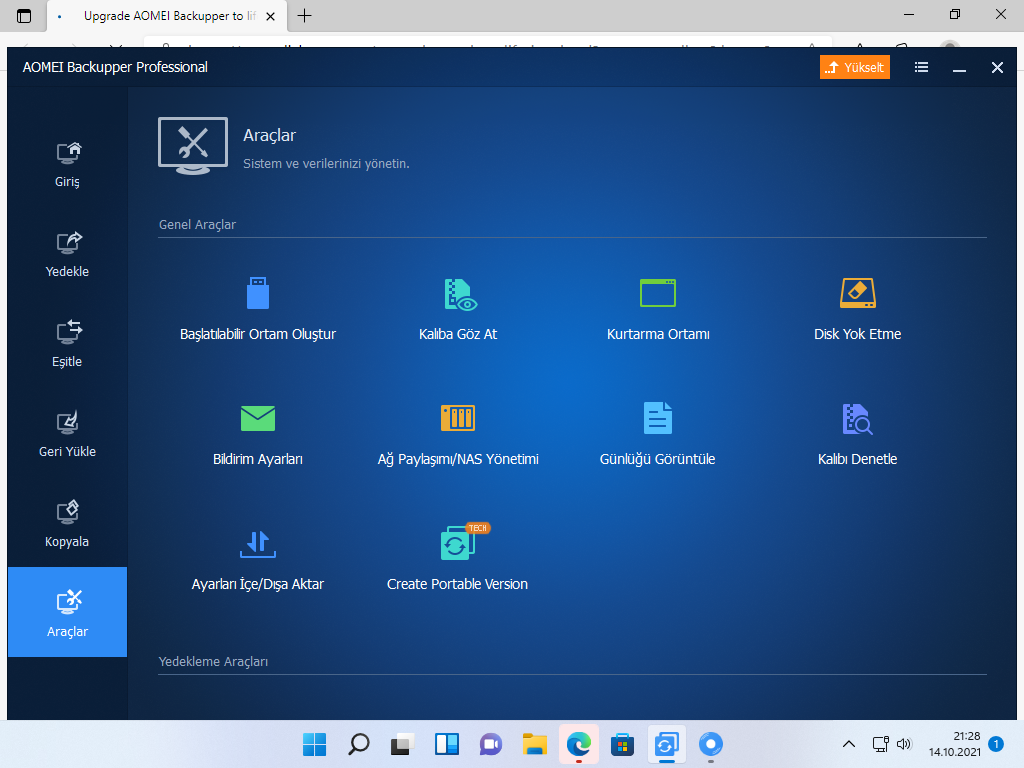Open Başlatılabilir Ortam Oluştur tool
The height and width of the screenshot is (768, 1024).
pos(258,310)
